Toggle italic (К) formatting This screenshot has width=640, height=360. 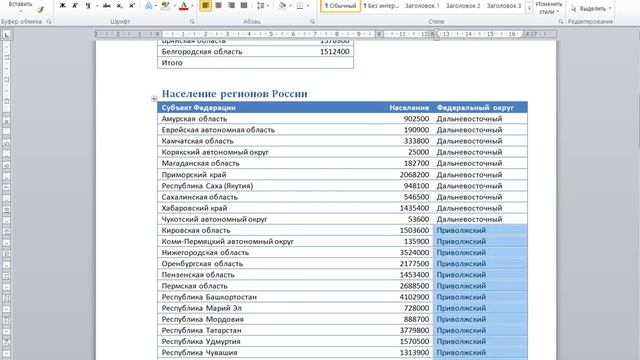click(x=75, y=6)
